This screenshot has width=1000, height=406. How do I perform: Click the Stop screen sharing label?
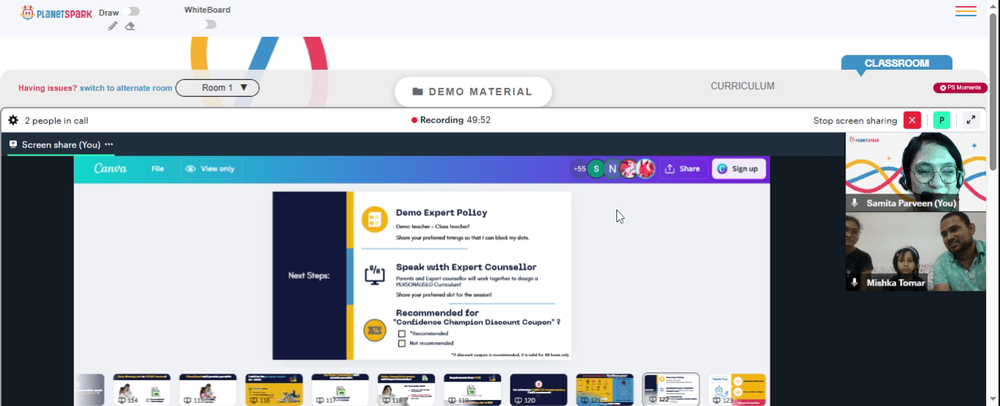[855, 120]
